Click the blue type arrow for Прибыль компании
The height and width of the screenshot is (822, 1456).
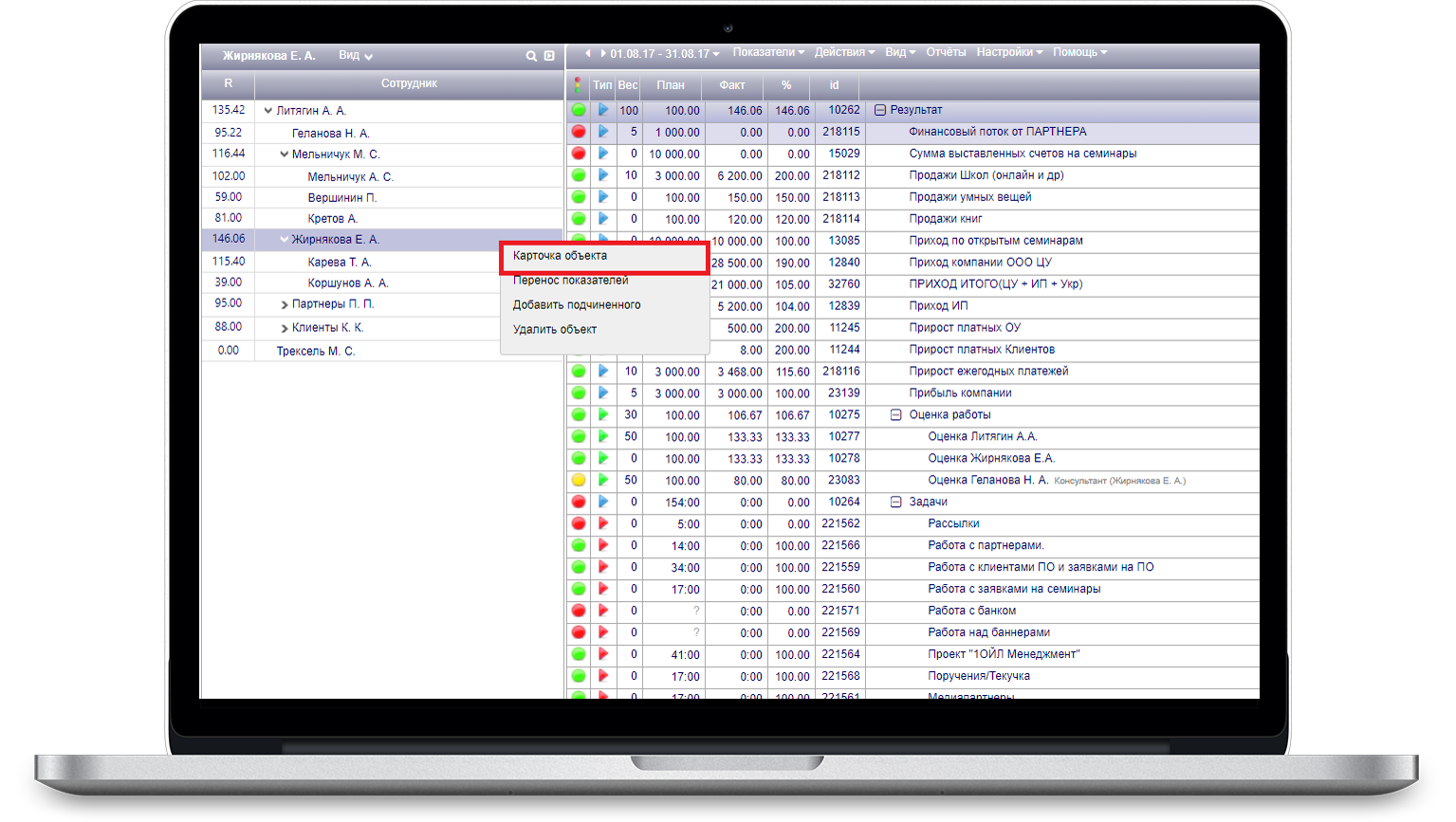click(602, 393)
